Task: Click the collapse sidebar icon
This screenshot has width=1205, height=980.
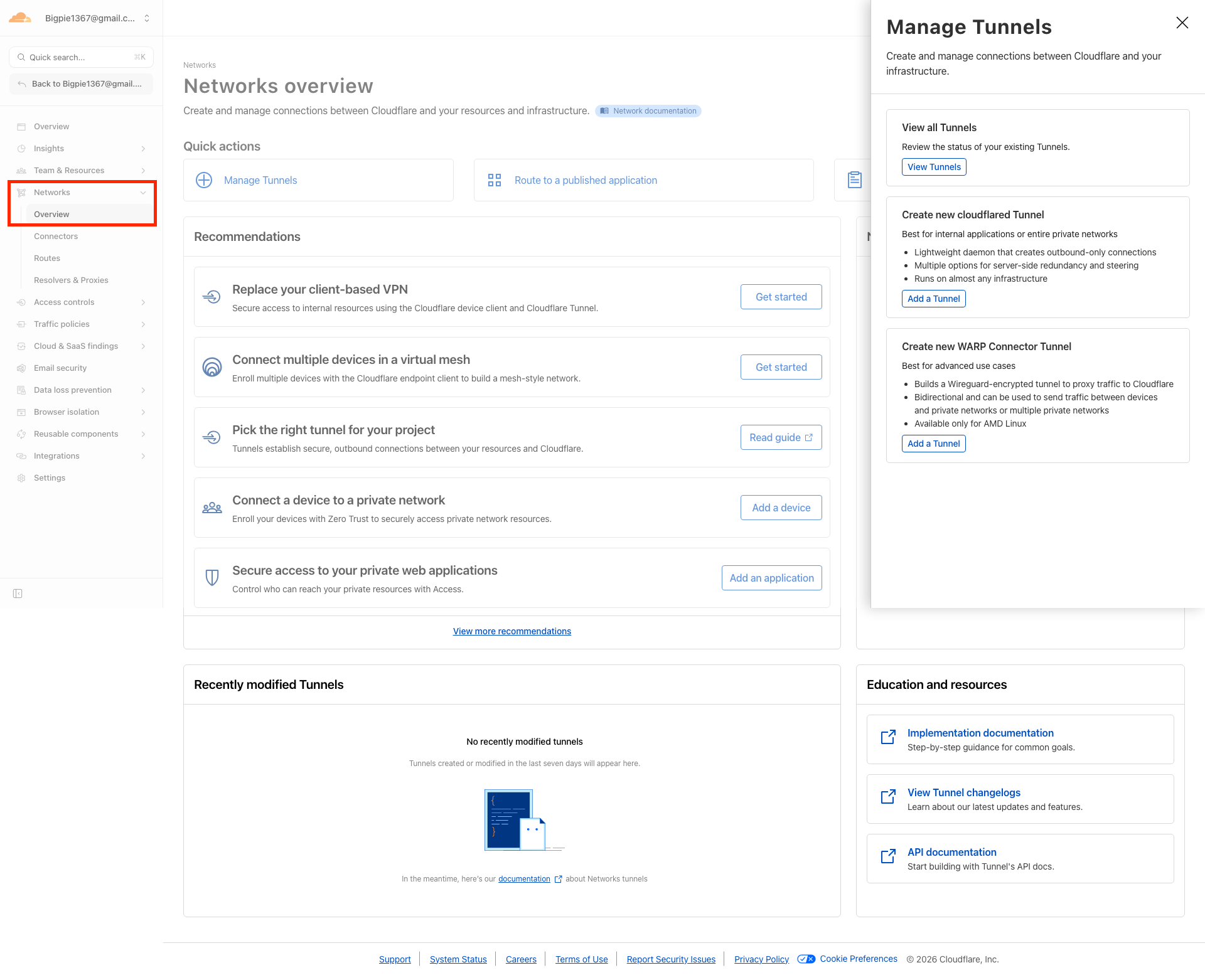Action: pos(18,594)
